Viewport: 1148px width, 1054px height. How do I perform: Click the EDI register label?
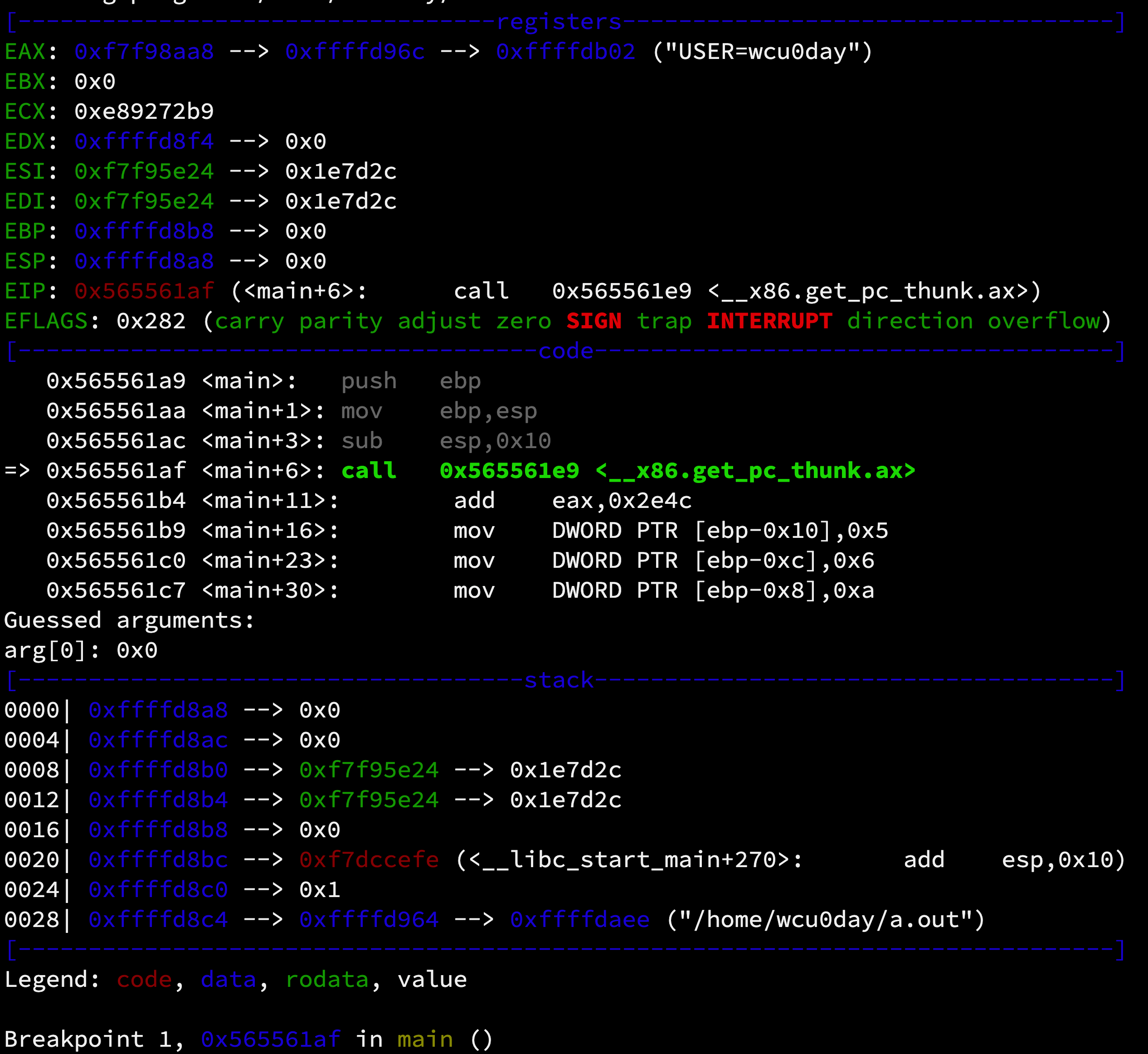[x=25, y=201]
